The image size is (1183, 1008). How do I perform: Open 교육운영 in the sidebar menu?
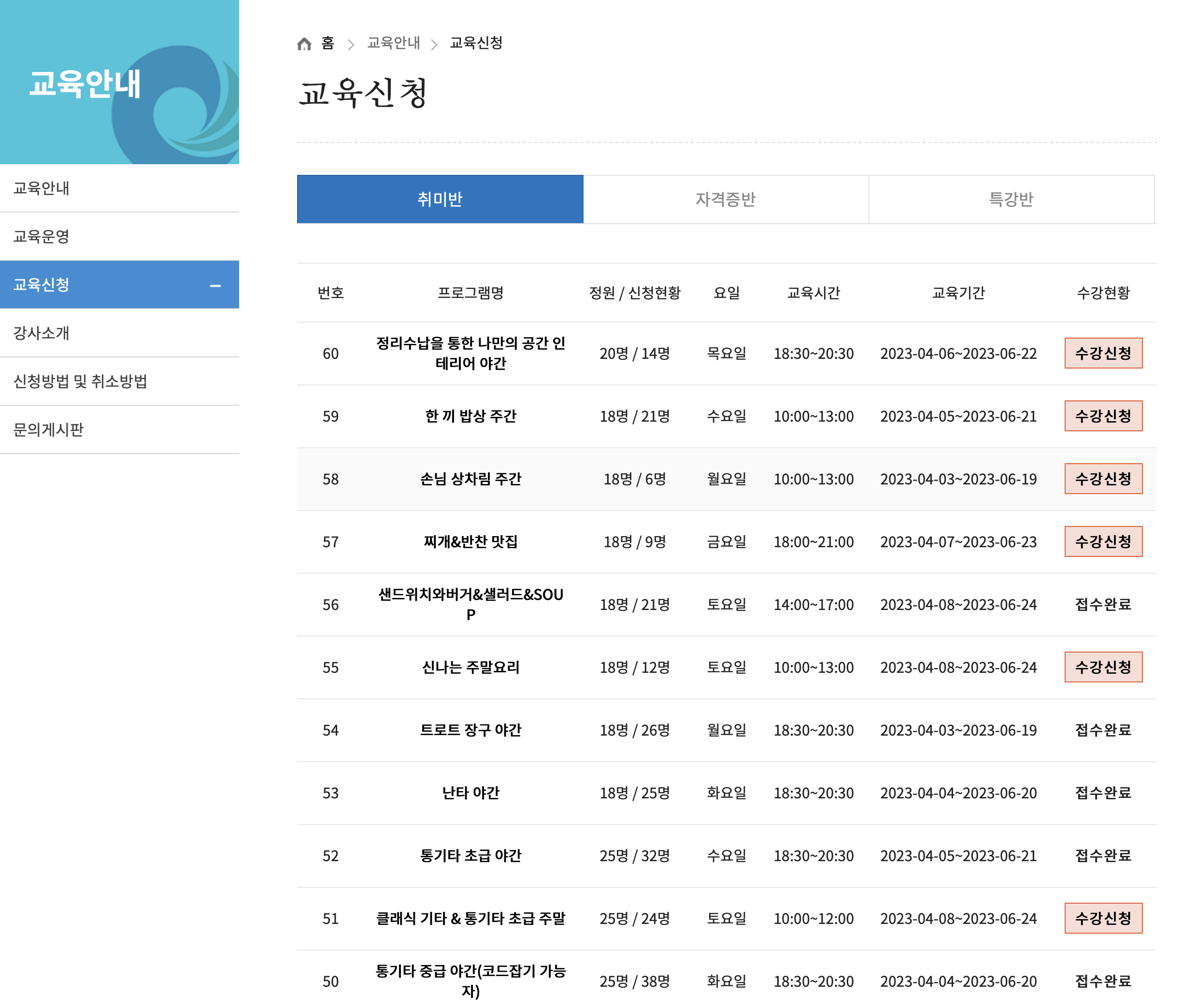coord(41,236)
